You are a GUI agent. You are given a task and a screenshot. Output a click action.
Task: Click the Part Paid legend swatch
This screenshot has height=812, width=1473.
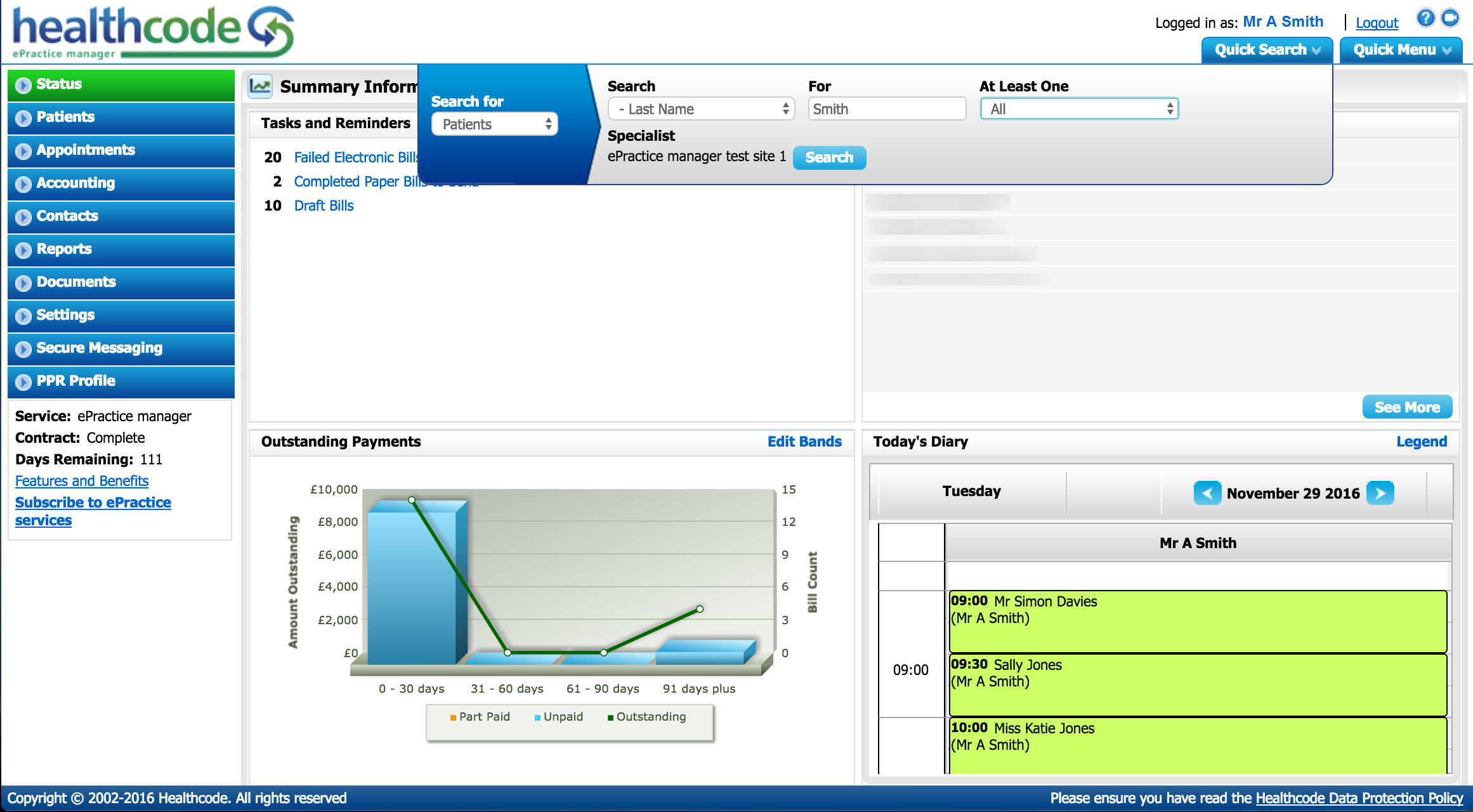coord(453,717)
